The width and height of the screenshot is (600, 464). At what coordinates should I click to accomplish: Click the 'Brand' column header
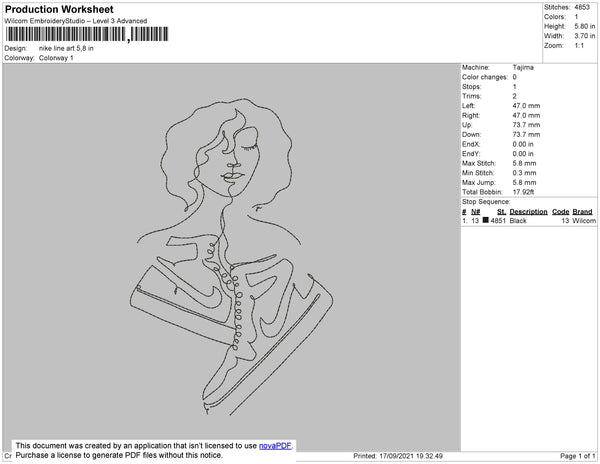point(582,212)
